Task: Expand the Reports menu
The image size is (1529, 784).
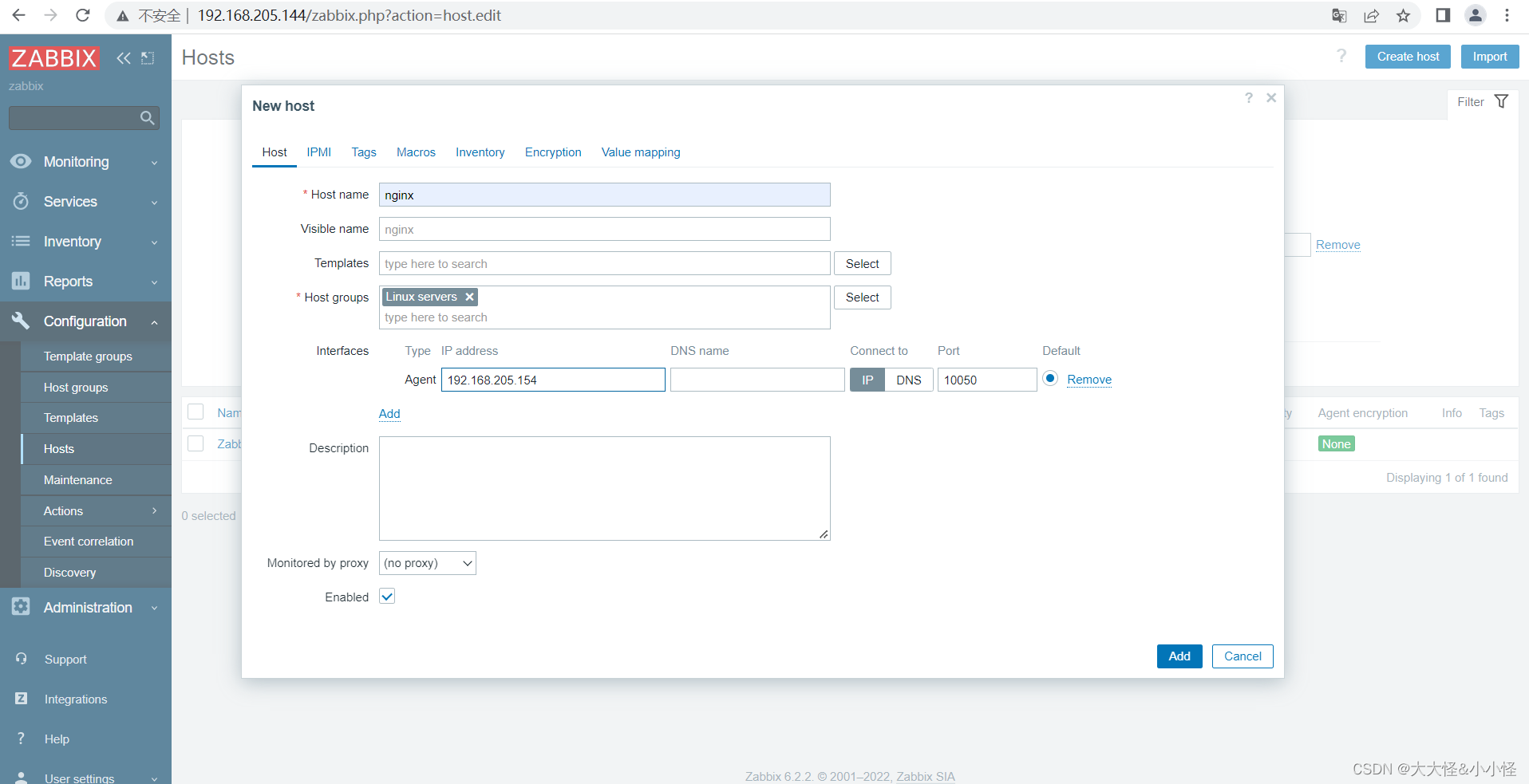Action: point(154,282)
